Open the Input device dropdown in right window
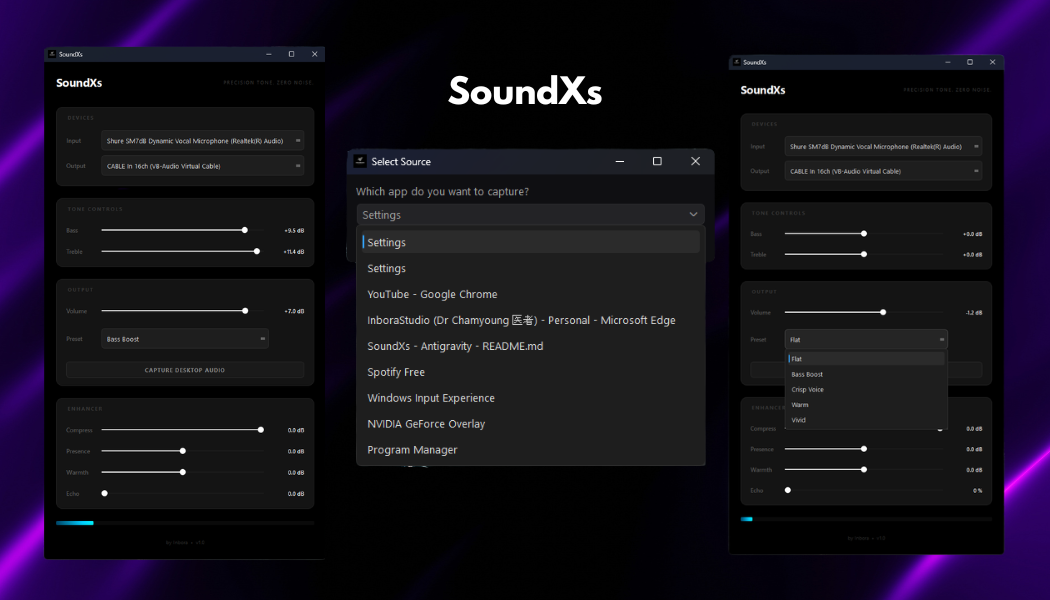Image resolution: width=1050 pixels, height=600 pixels. click(x=883, y=146)
